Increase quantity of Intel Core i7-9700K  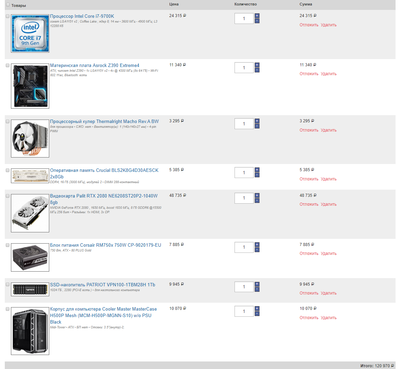257,16
